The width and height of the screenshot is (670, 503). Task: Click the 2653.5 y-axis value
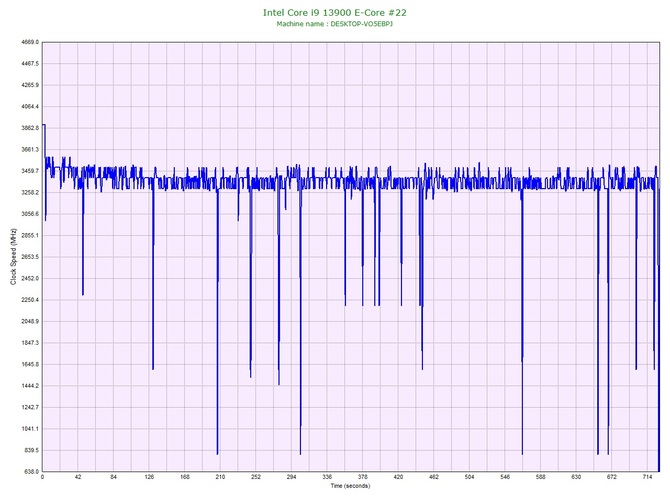[30, 257]
